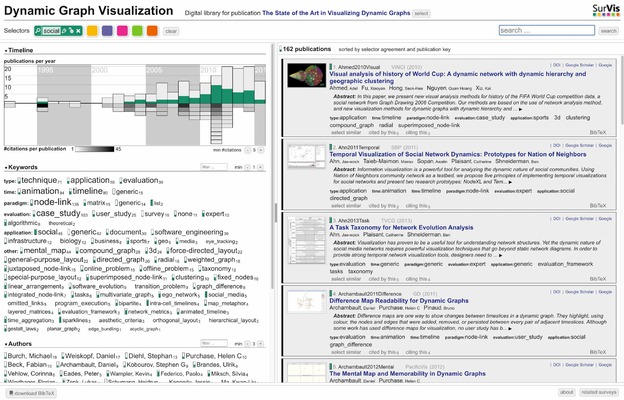624x400 pixels.
Task: Click the edit pencil icon in social selector
Action: click(64, 31)
